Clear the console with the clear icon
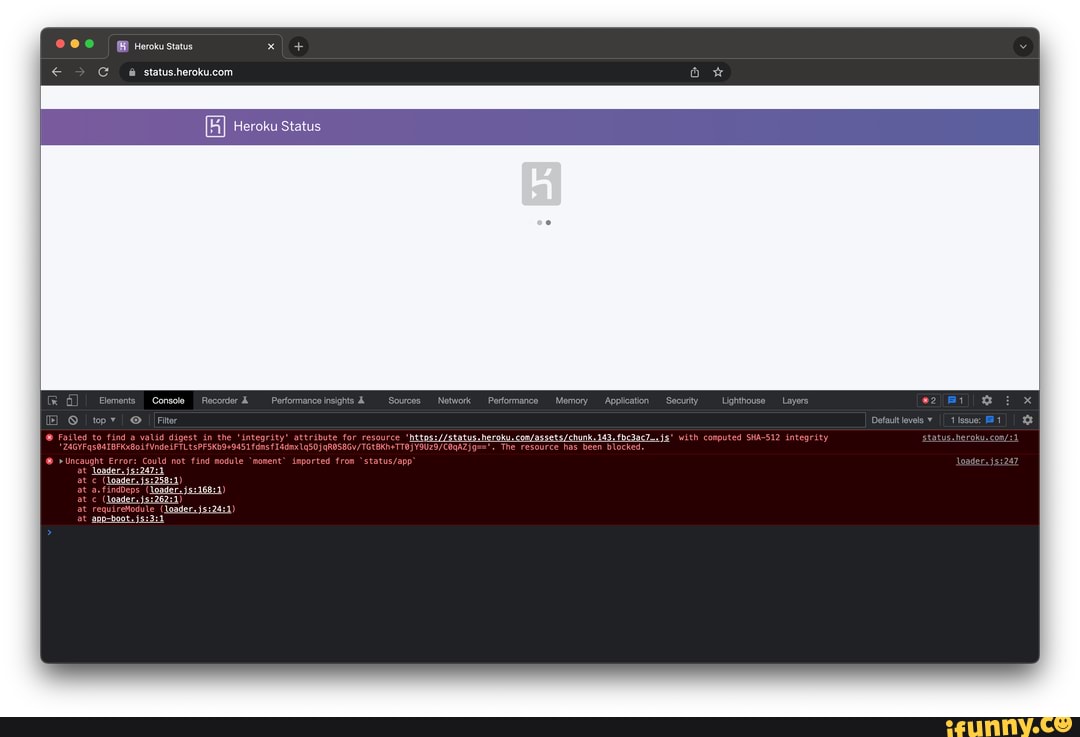This screenshot has width=1080, height=737. click(x=73, y=420)
